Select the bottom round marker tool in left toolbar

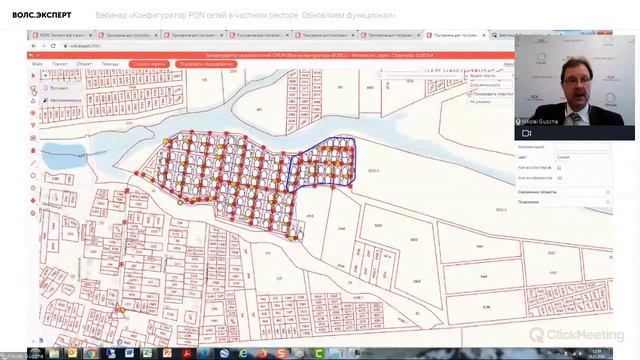pos(33,213)
